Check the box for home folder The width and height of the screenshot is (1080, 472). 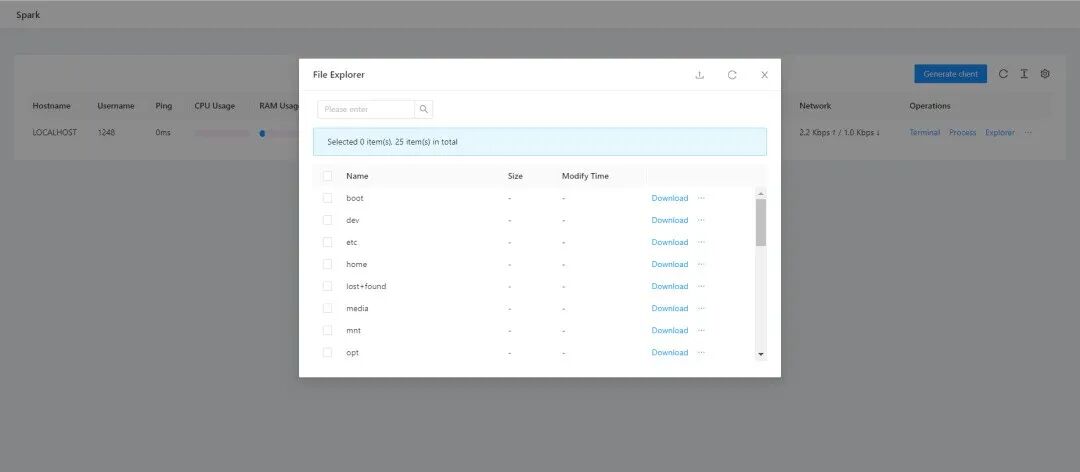[327, 264]
